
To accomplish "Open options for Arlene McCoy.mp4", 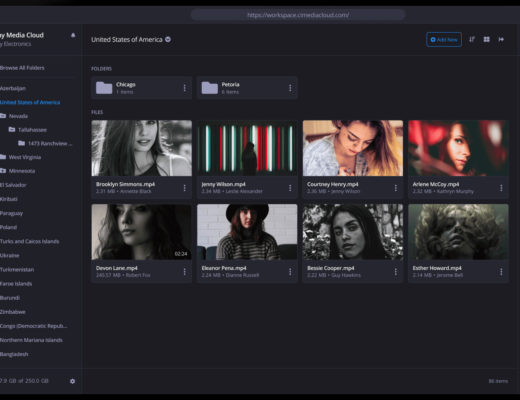I will [501, 188].
